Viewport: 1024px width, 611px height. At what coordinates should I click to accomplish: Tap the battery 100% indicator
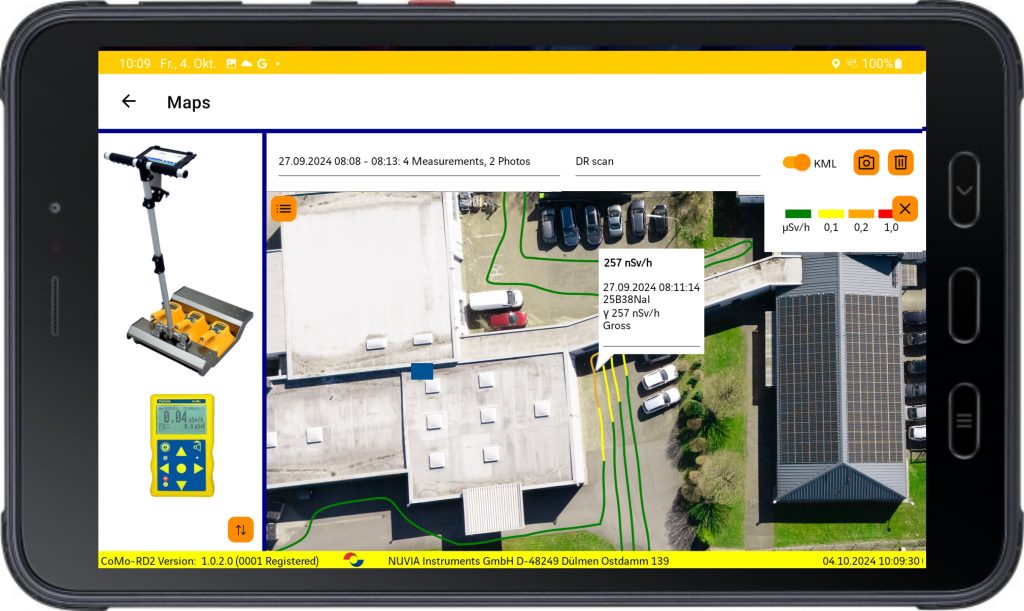(882, 63)
